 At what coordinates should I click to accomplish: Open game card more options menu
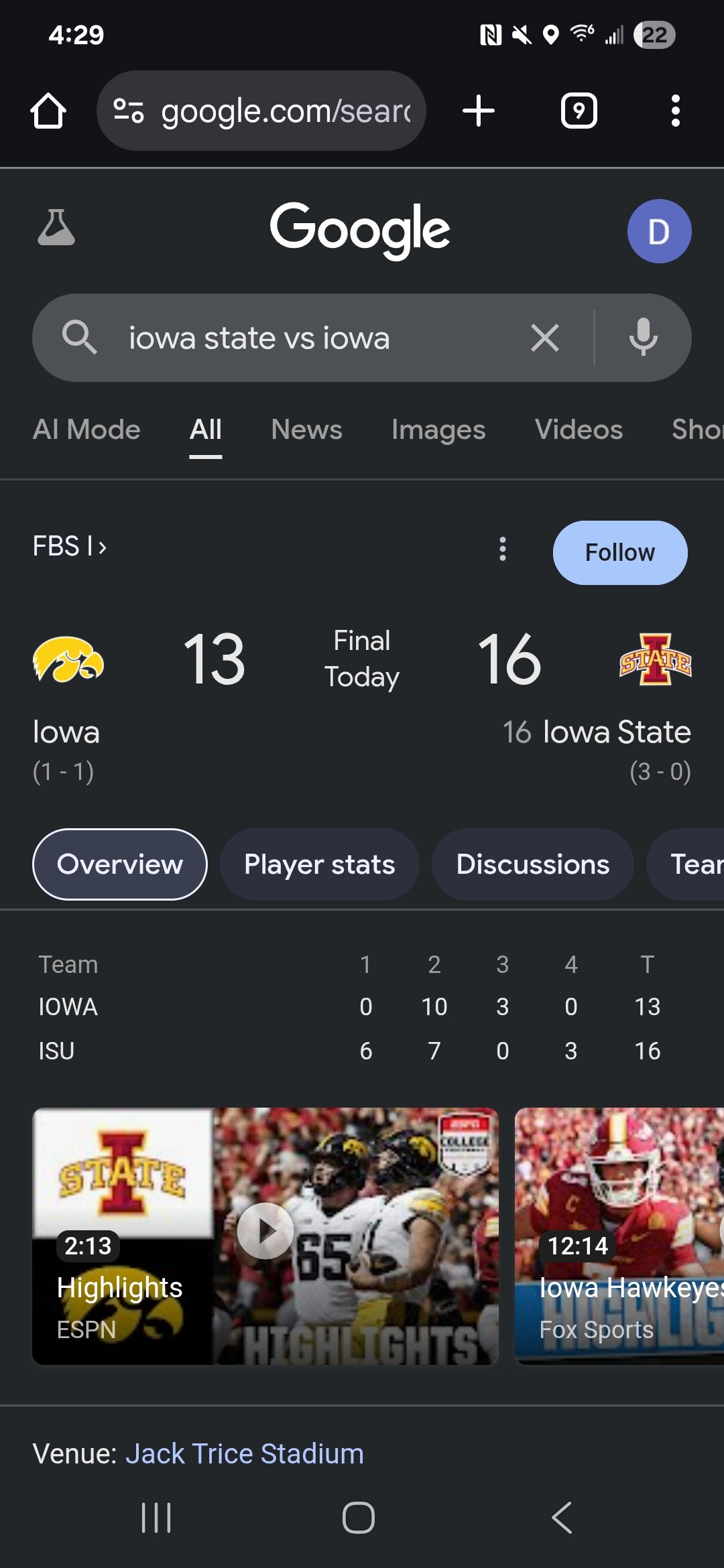click(503, 549)
